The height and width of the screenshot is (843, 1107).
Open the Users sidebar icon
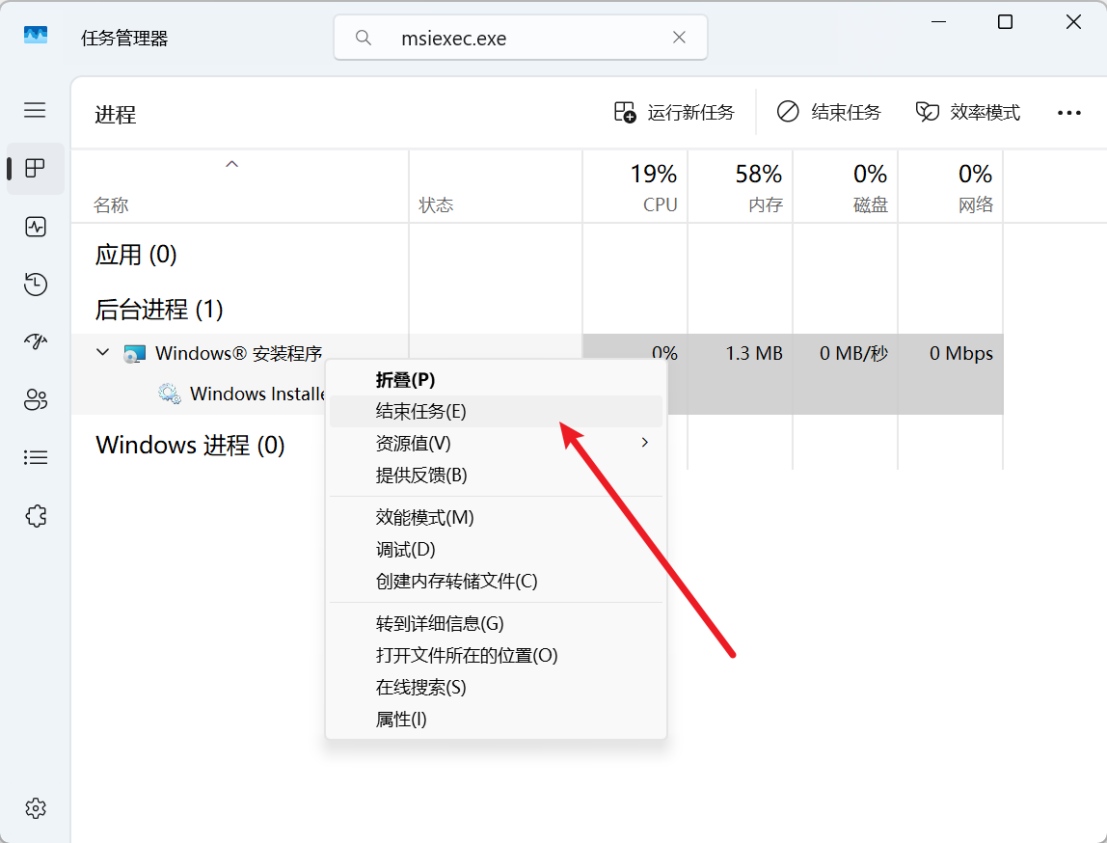point(35,400)
